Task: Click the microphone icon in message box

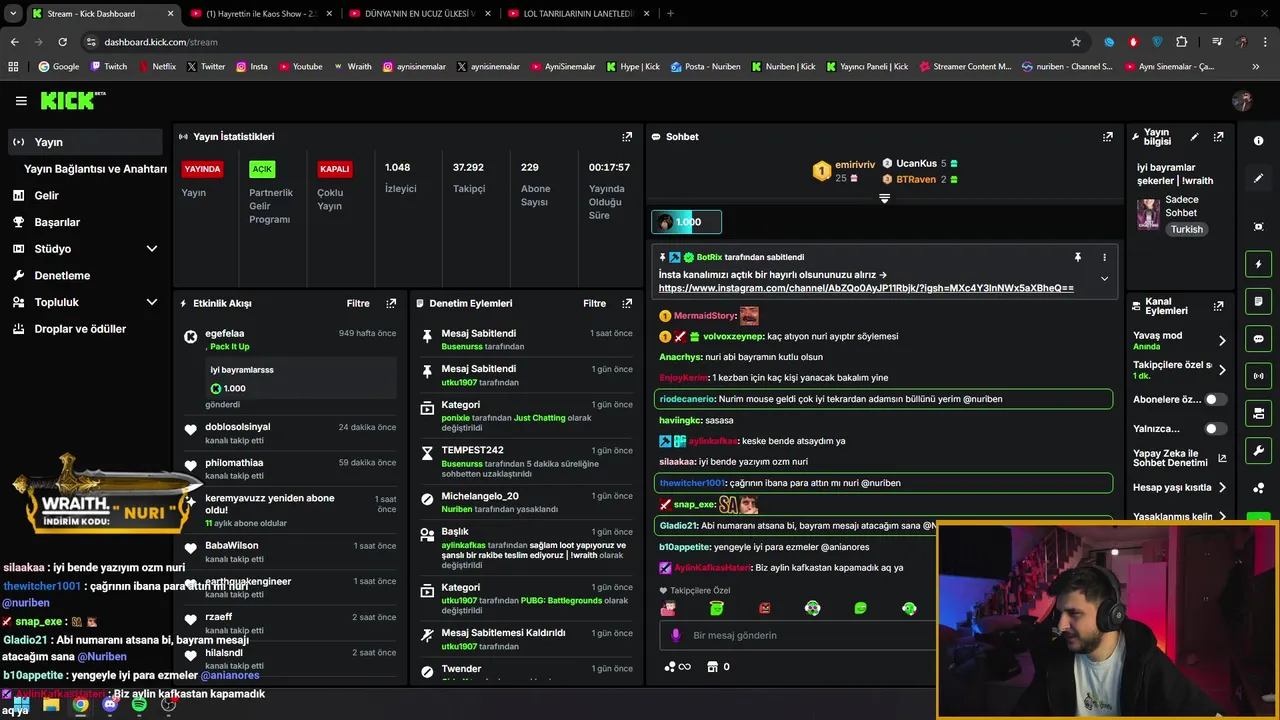Action: [x=675, y=635]
